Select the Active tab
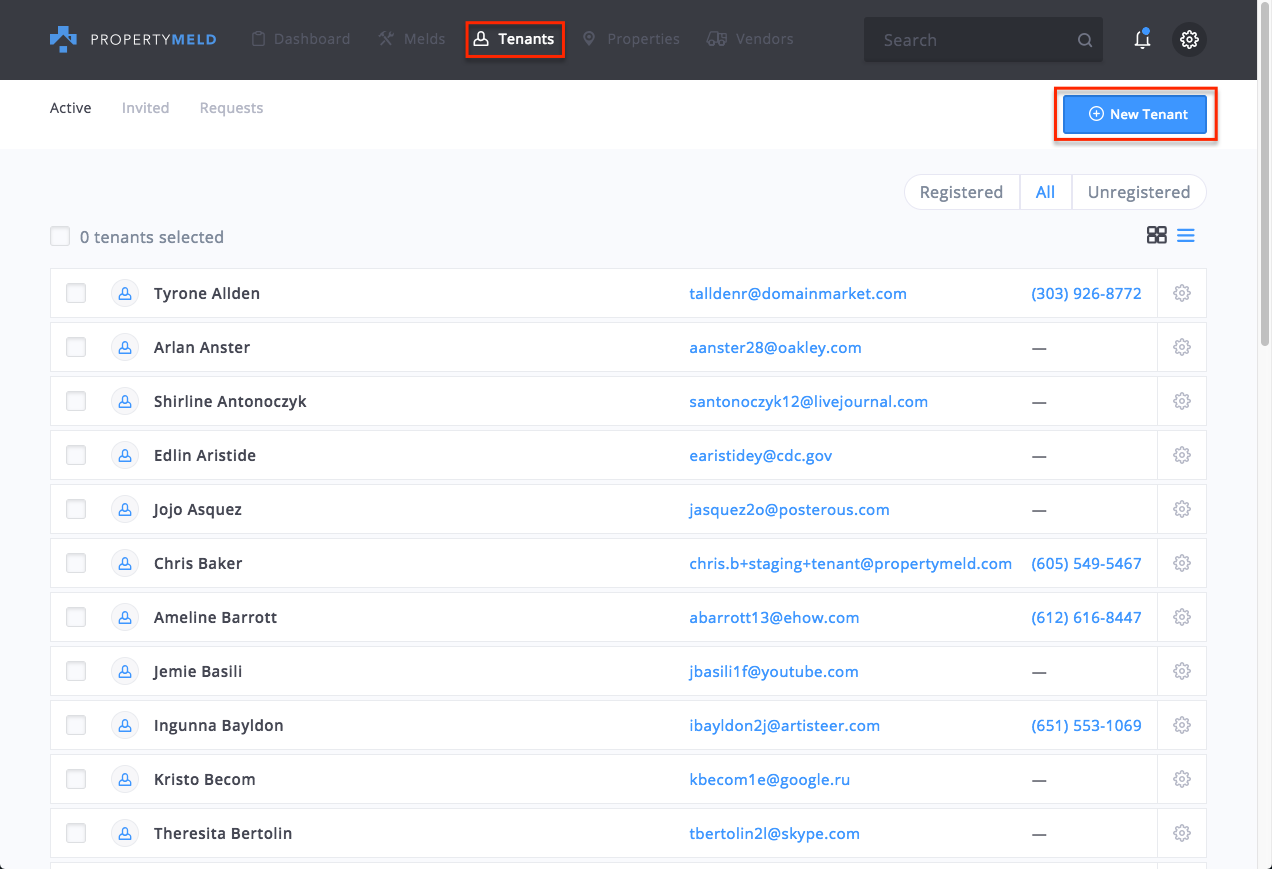1272x869 pixels. pyautogui.click(x=70, y=108)
